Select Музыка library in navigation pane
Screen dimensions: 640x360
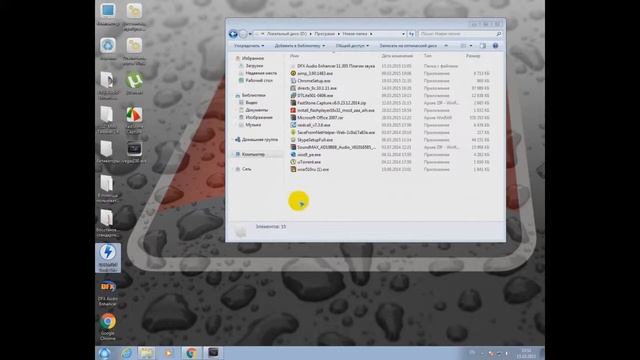pyautogui.click(x=253, y=124)
